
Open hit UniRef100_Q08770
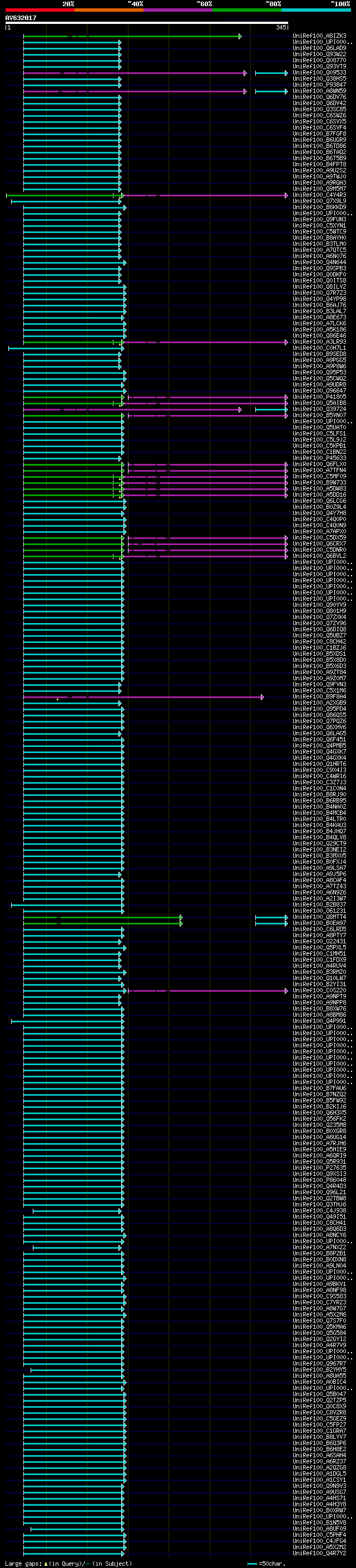pos(319,60)
